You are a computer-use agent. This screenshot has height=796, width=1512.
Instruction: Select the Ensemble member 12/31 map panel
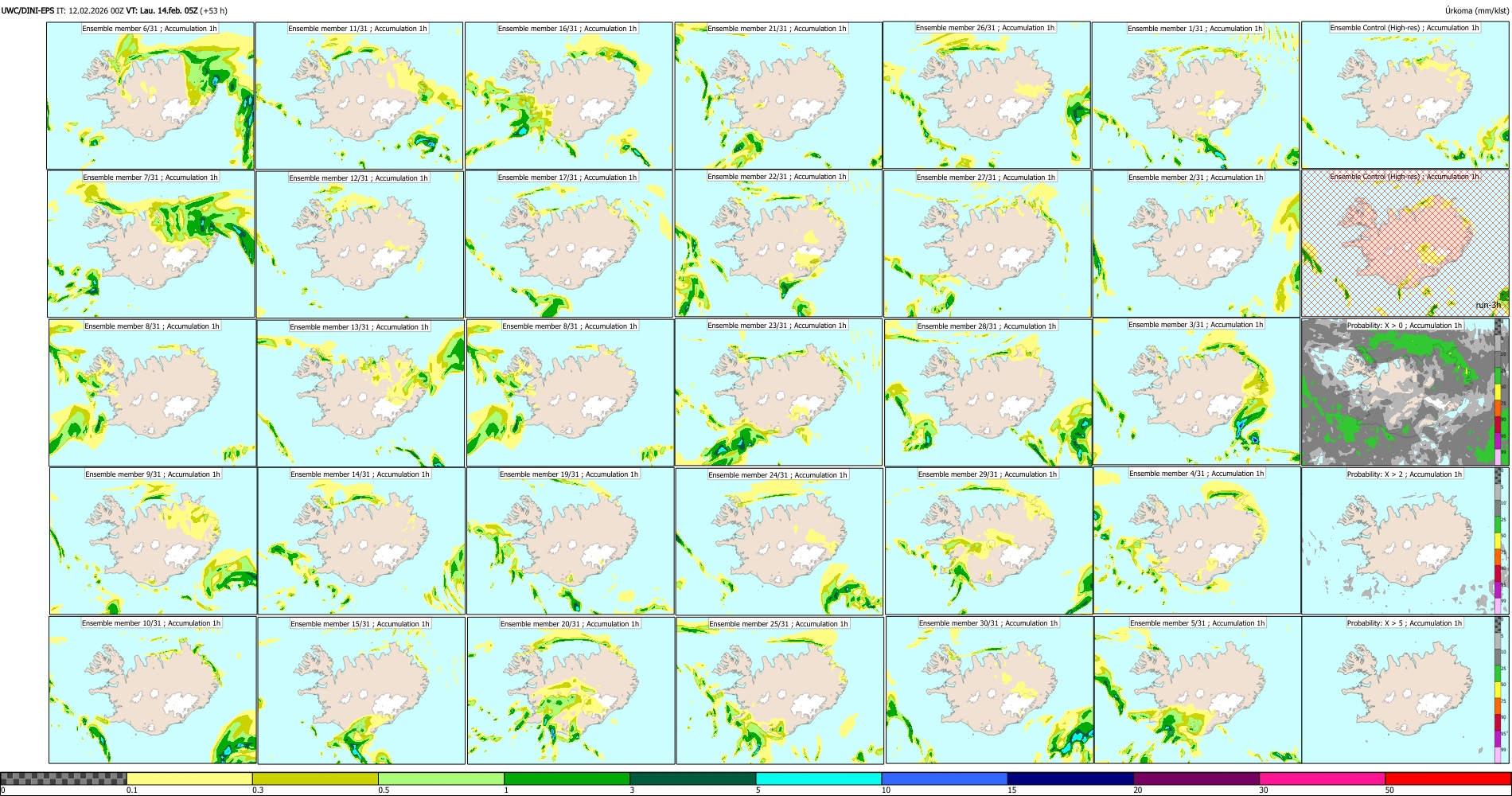pyautogui.click(x=360, y=244)
